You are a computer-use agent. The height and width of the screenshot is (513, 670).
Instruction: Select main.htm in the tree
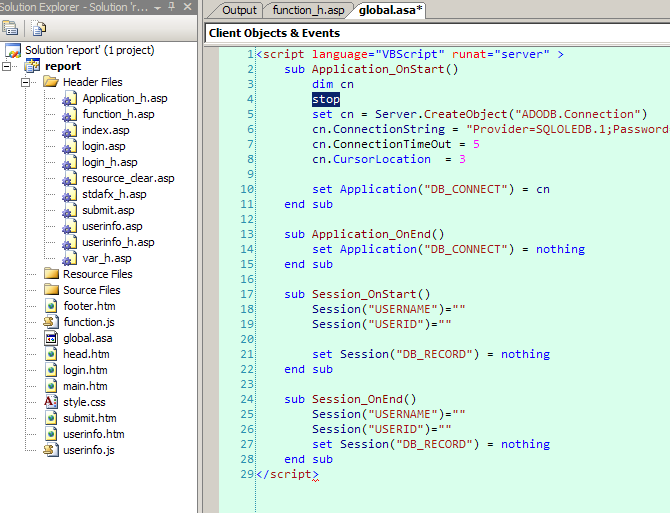coord(85,386)
